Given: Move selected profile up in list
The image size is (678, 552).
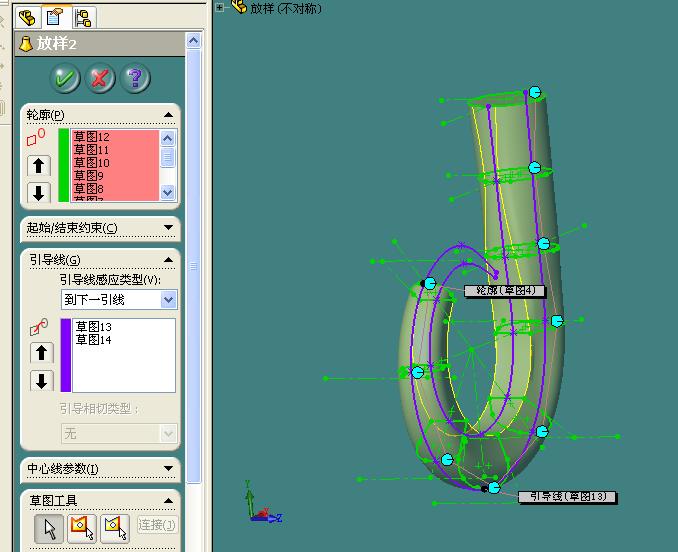Looking at the screenshot, I should [38, 165].
